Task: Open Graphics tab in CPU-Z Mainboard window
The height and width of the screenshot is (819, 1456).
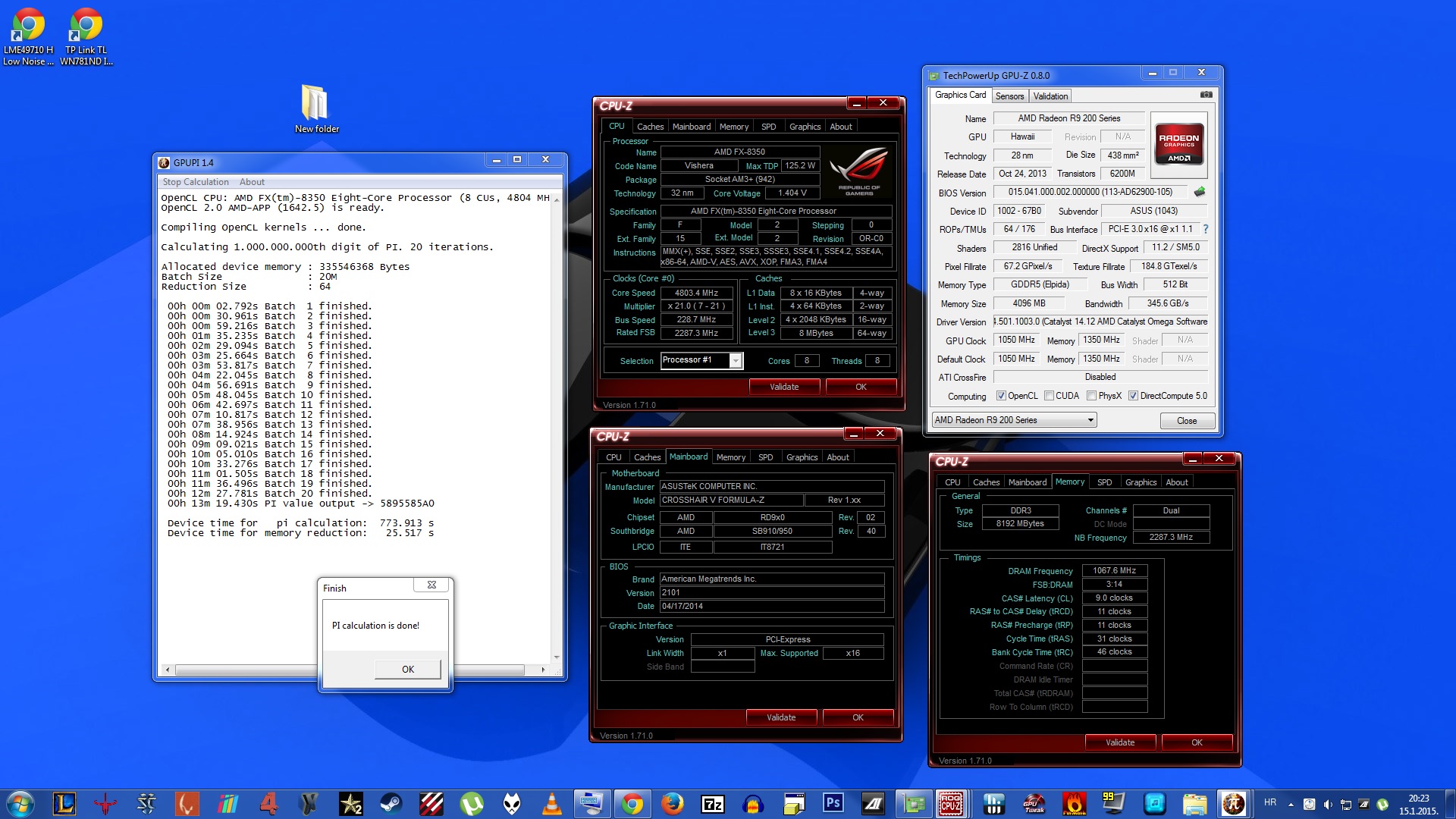Action: (802, 457)
